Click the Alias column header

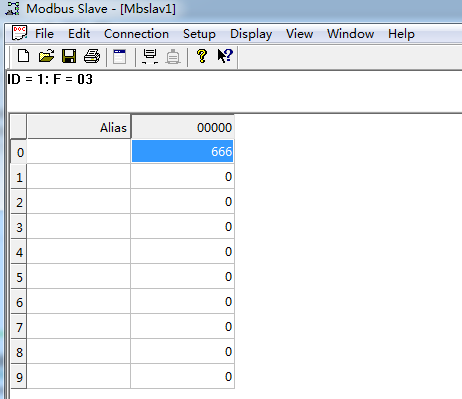click(x=79, y=127)
